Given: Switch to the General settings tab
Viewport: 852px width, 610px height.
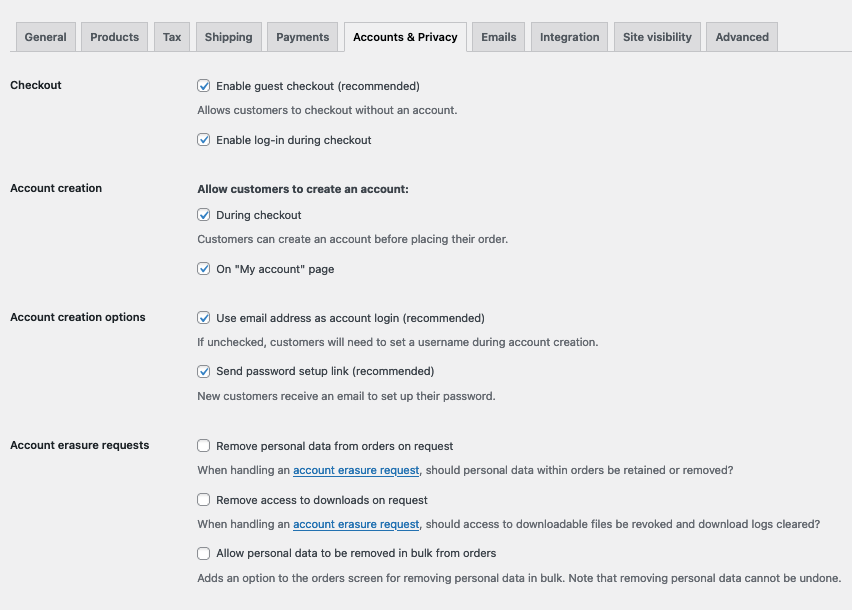Looking at the screenshot, I should 45,36.
